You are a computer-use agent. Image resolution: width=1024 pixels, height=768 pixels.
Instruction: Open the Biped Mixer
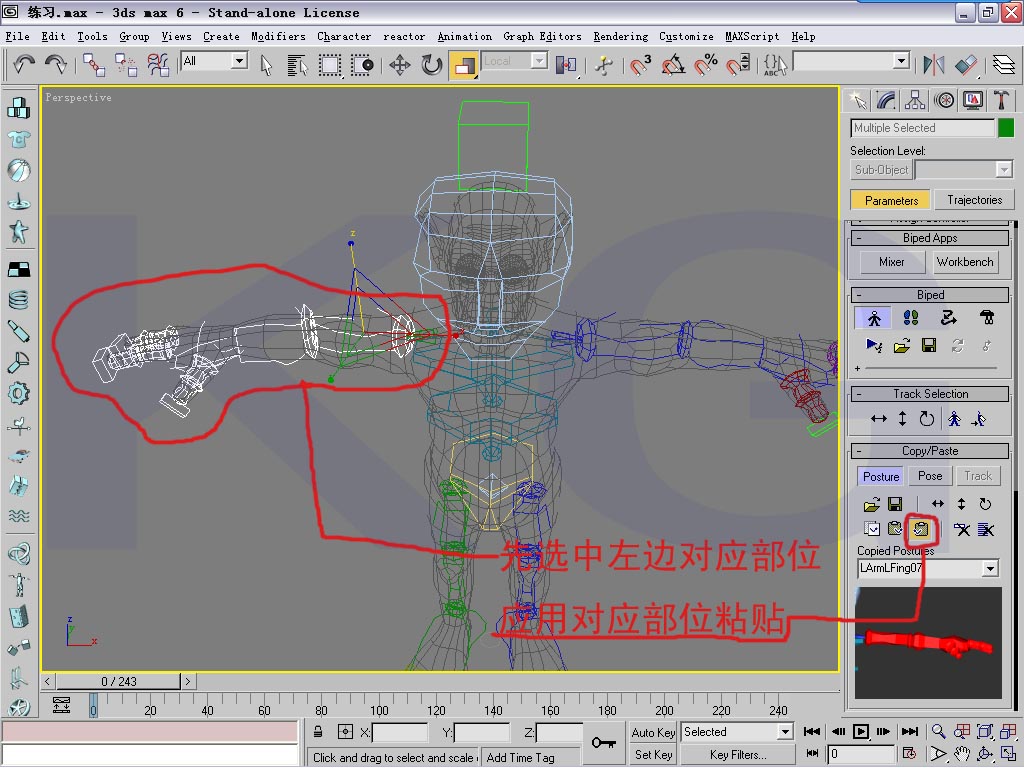click(x=891, y=263)
